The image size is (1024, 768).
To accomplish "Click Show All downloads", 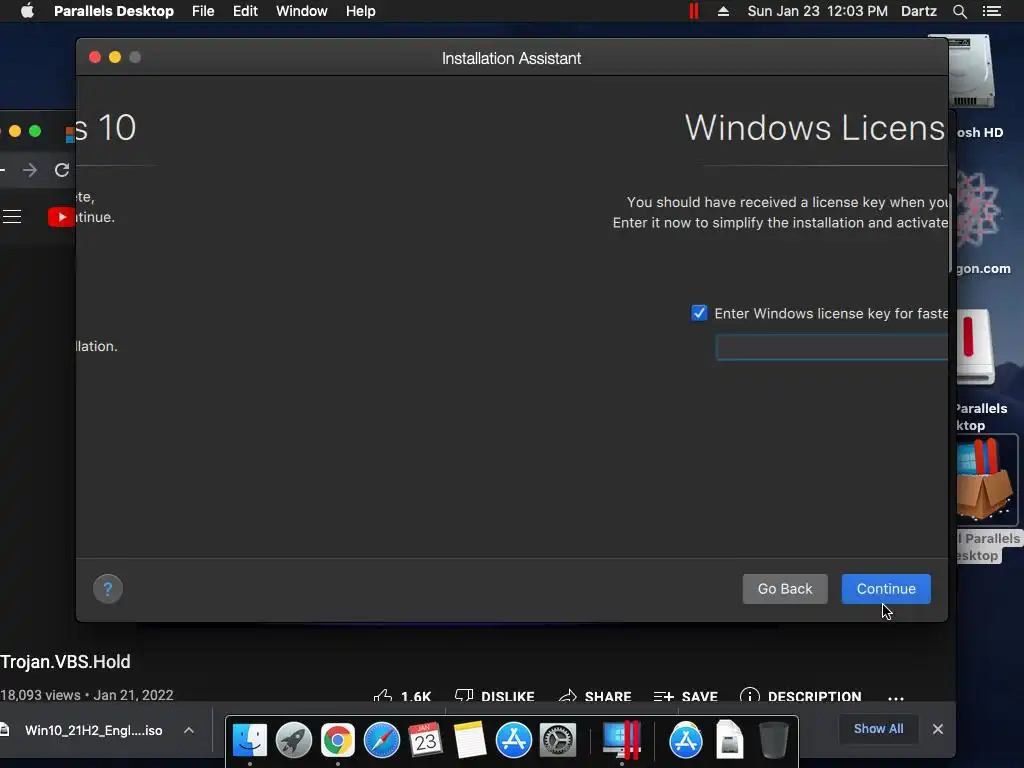I will [878, 729].
